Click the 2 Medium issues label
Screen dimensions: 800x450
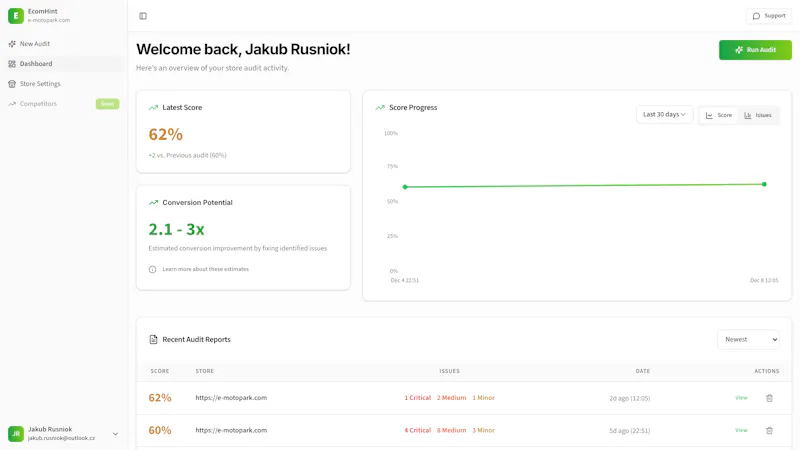click(x=451, y=397)
